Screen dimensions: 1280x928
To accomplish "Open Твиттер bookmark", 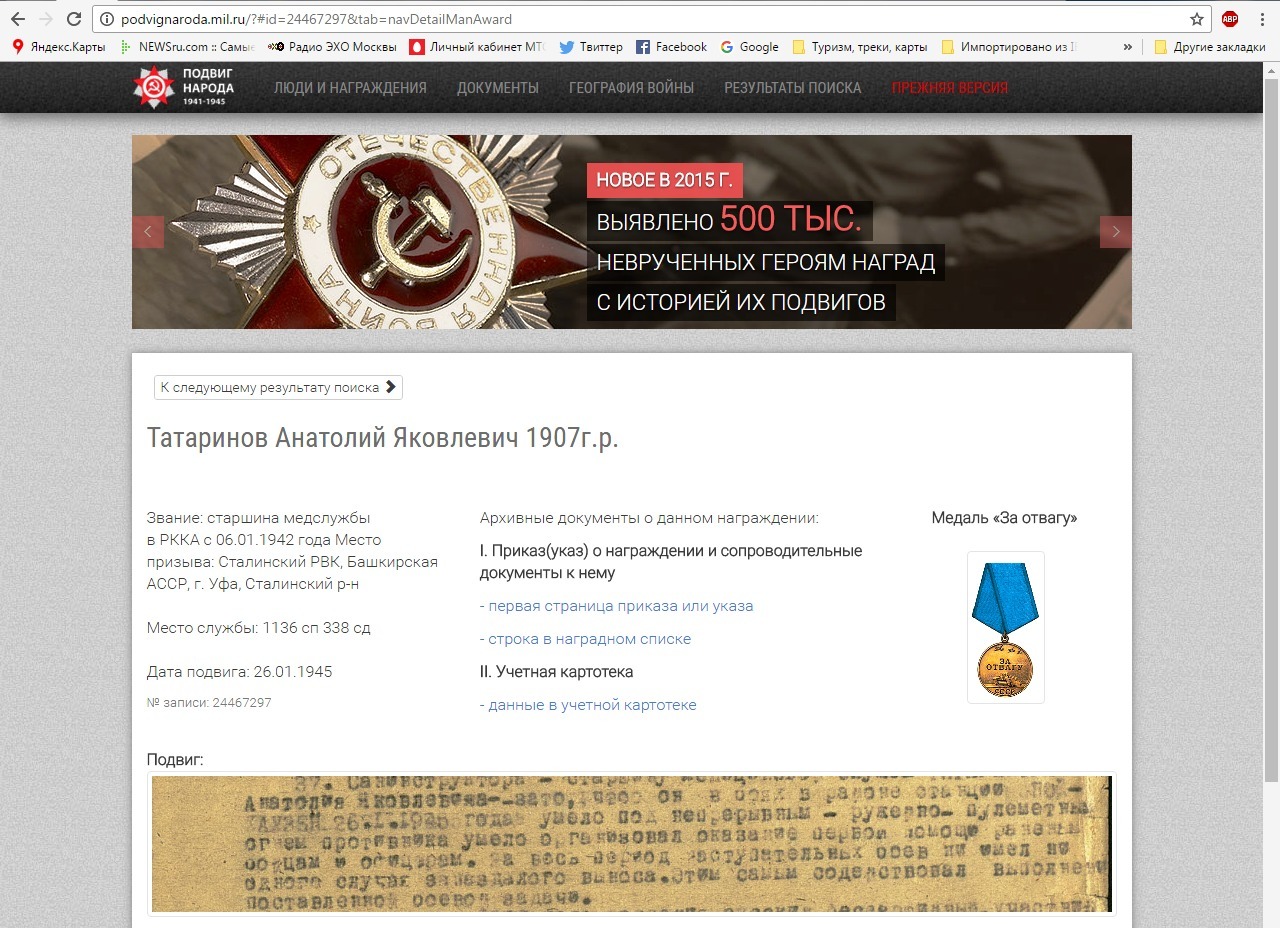I will tap(591, 47).
